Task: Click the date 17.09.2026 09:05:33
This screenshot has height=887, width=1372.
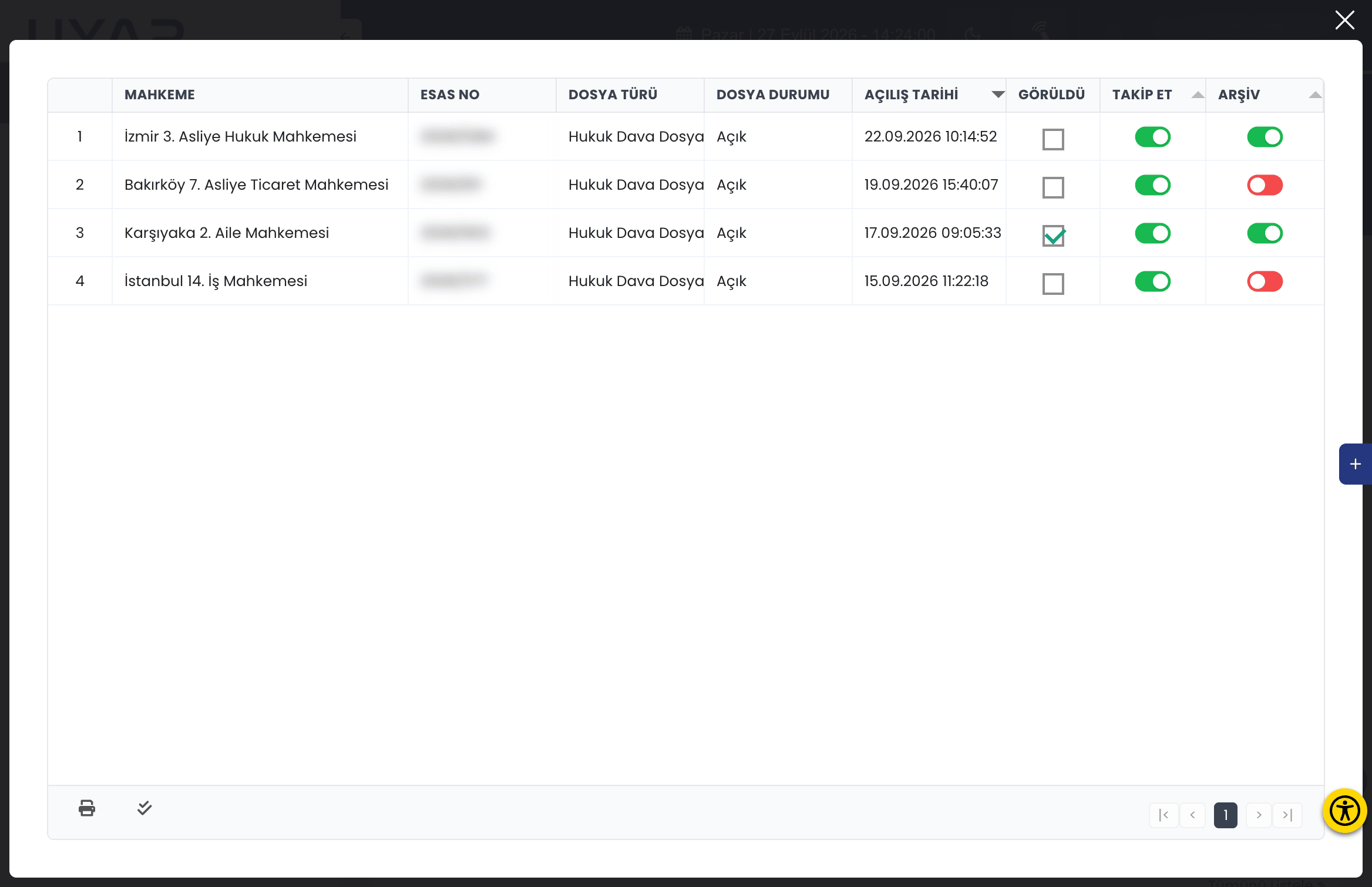Action: [x=933, y=233]
